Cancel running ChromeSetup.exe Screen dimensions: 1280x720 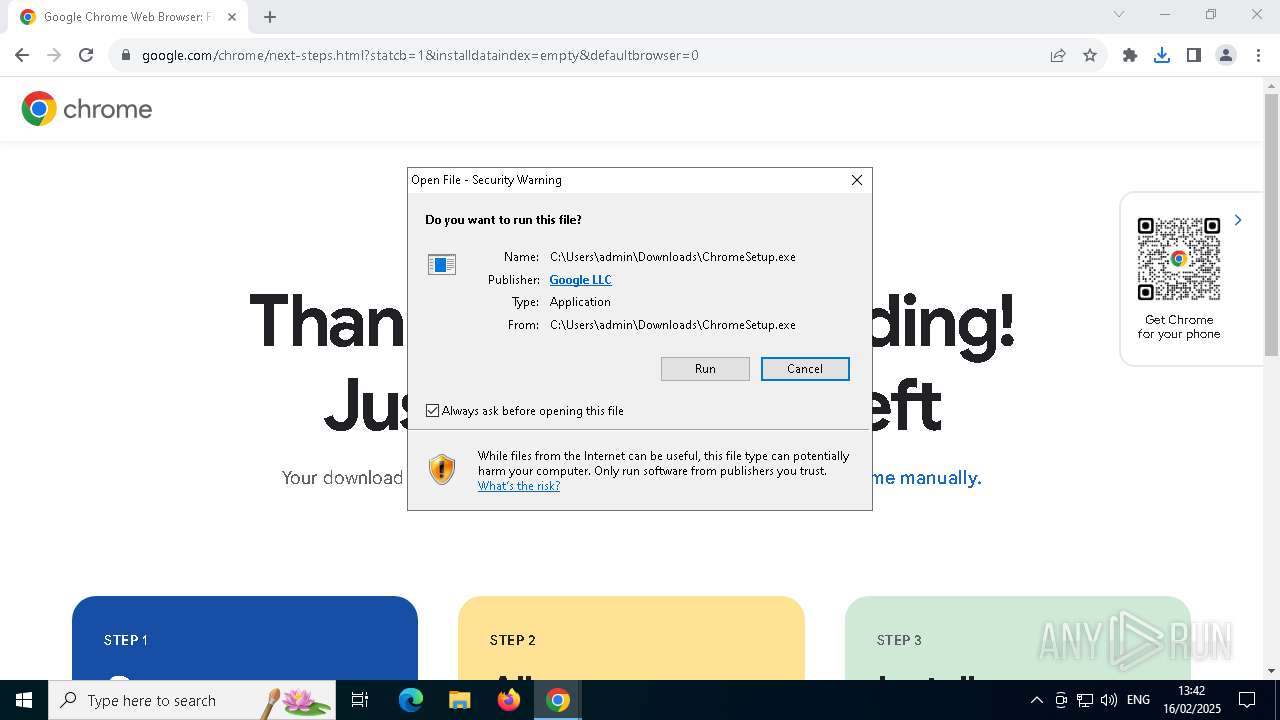tap(805, 369)
